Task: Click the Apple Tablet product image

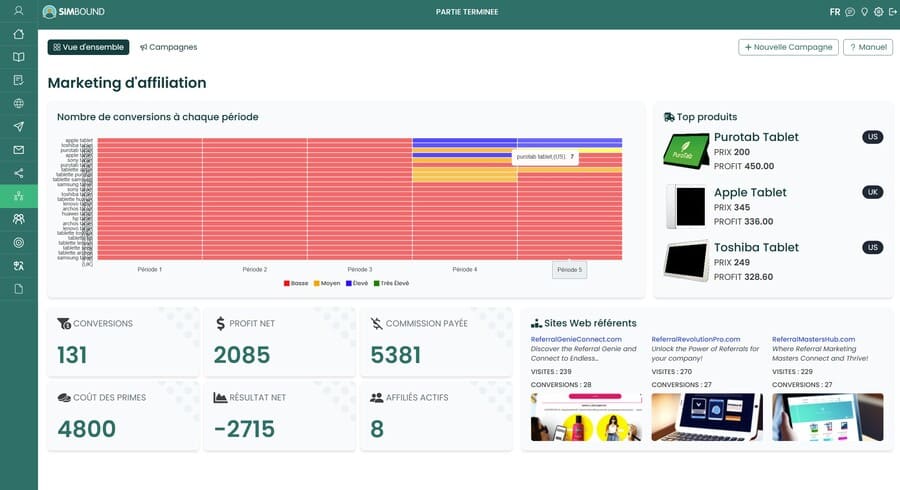Action: tap(686, 207)
